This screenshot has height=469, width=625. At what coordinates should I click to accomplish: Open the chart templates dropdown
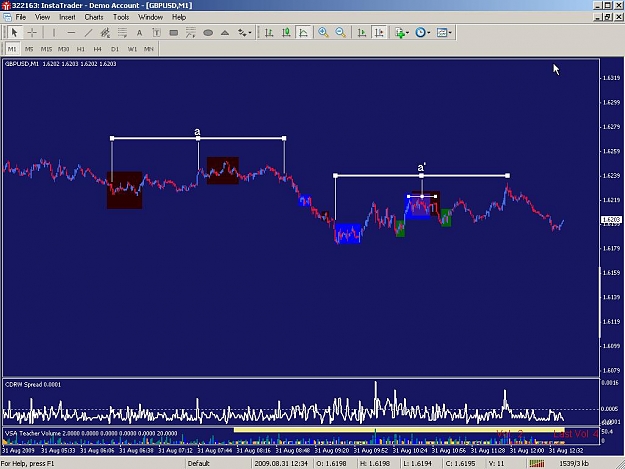[x=444, y=33]
